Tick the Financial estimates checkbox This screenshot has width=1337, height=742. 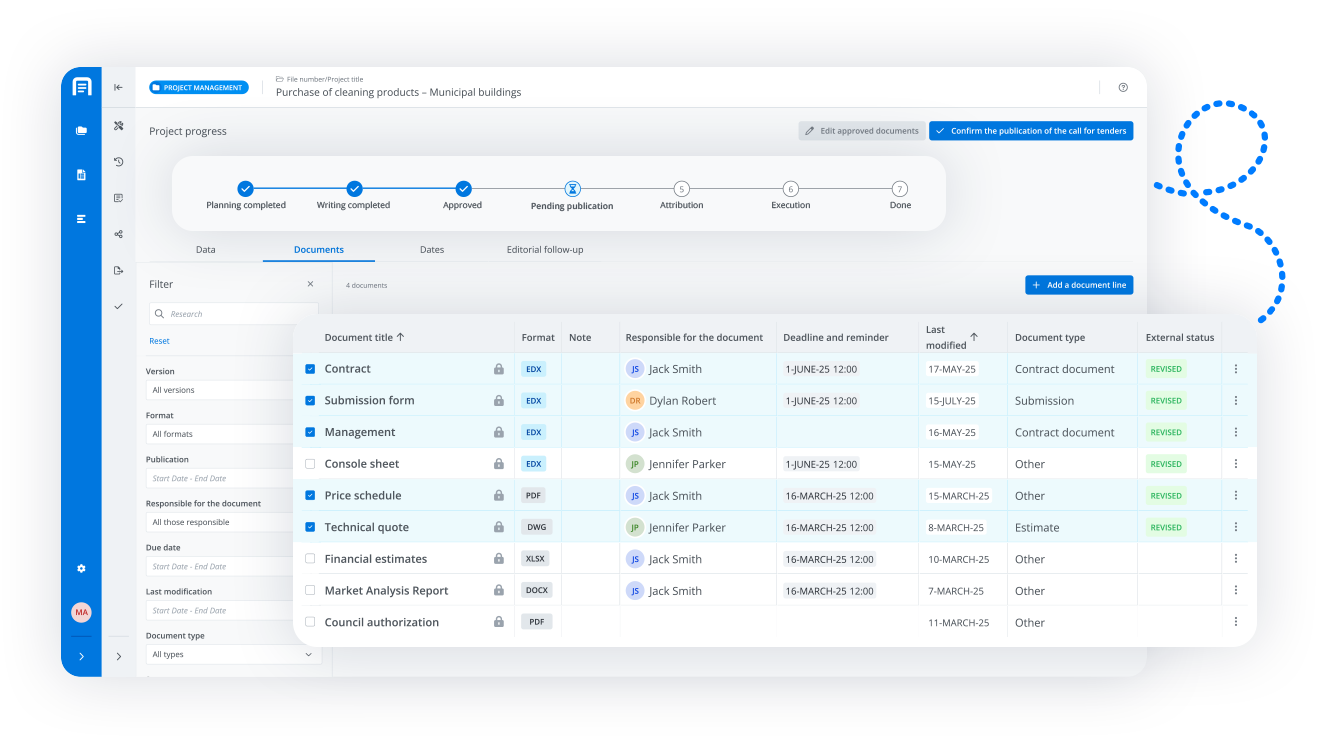click(310, 559)
